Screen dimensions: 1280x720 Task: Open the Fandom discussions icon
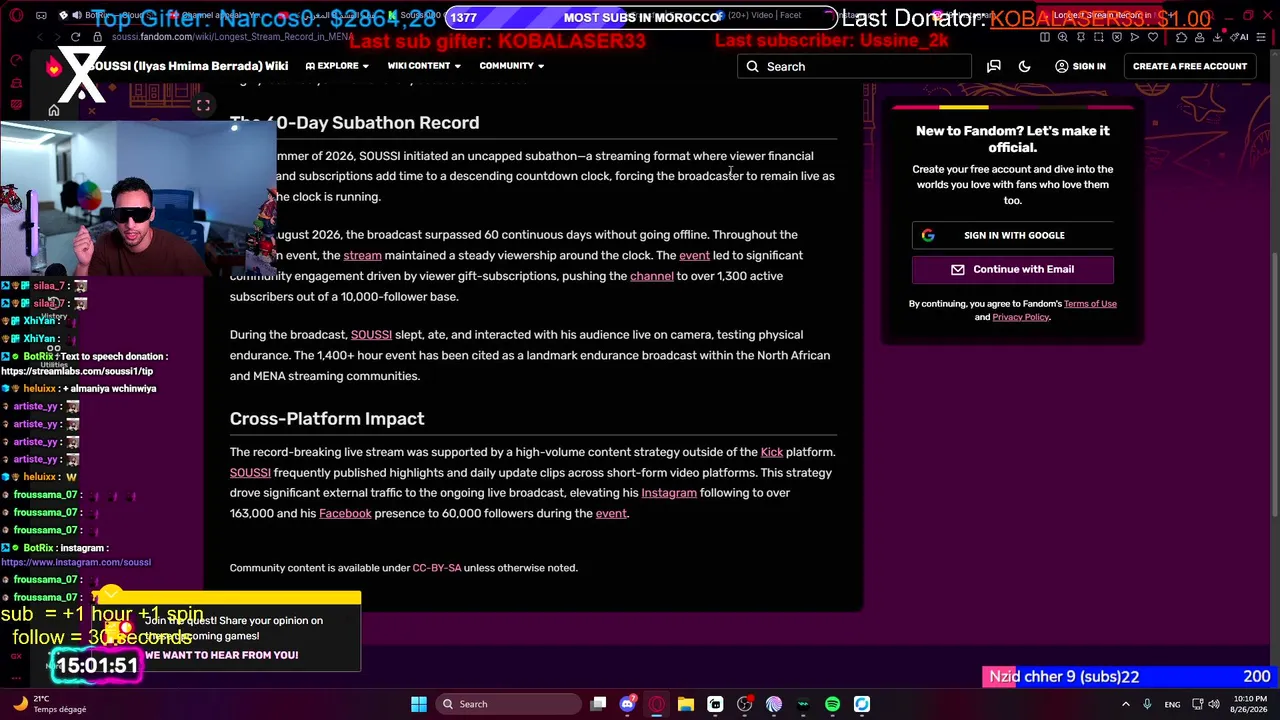point(994,66)
